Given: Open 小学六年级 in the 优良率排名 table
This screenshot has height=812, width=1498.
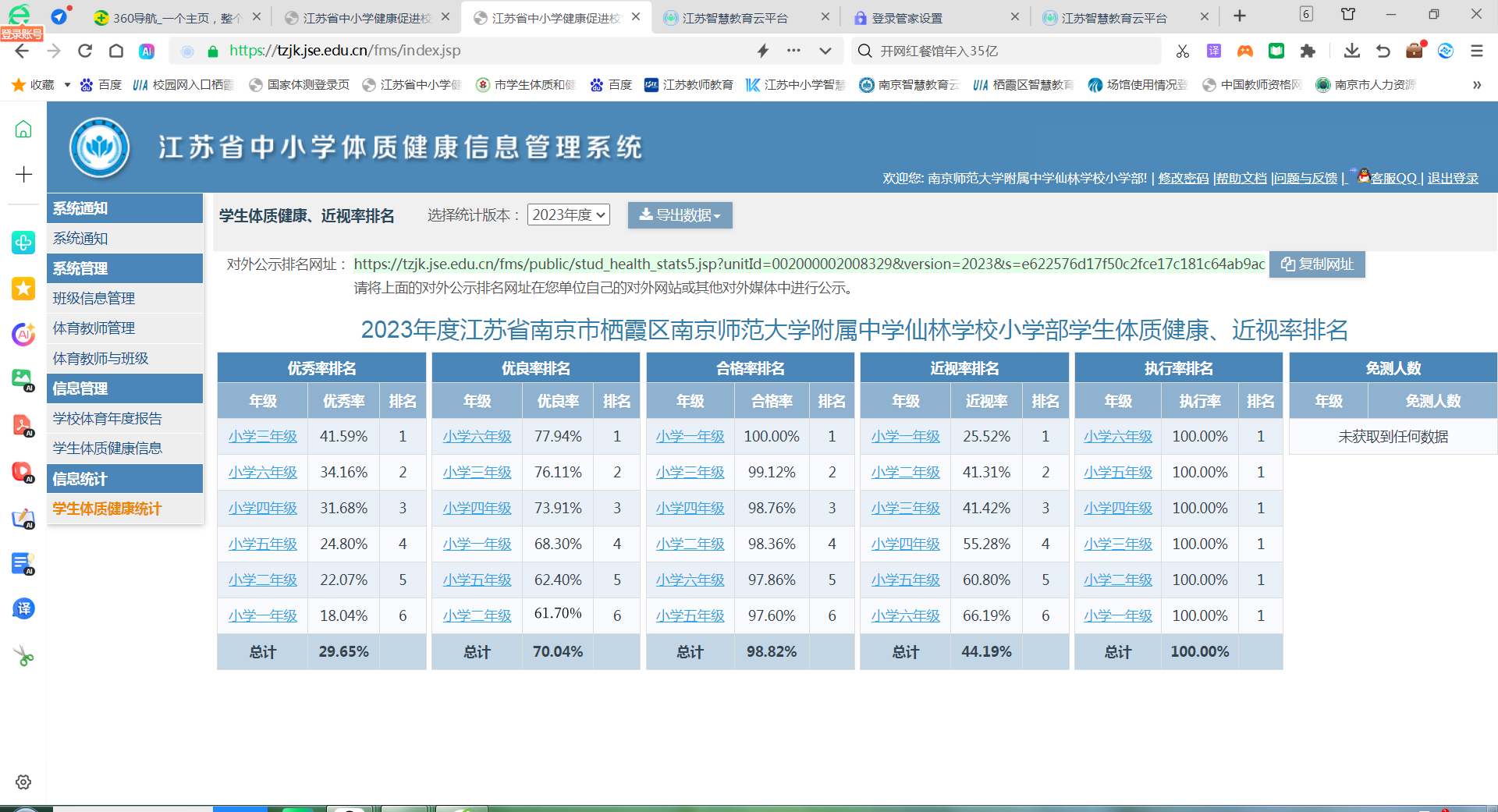Looking at the screenshot, I should [x=477, y=437].
